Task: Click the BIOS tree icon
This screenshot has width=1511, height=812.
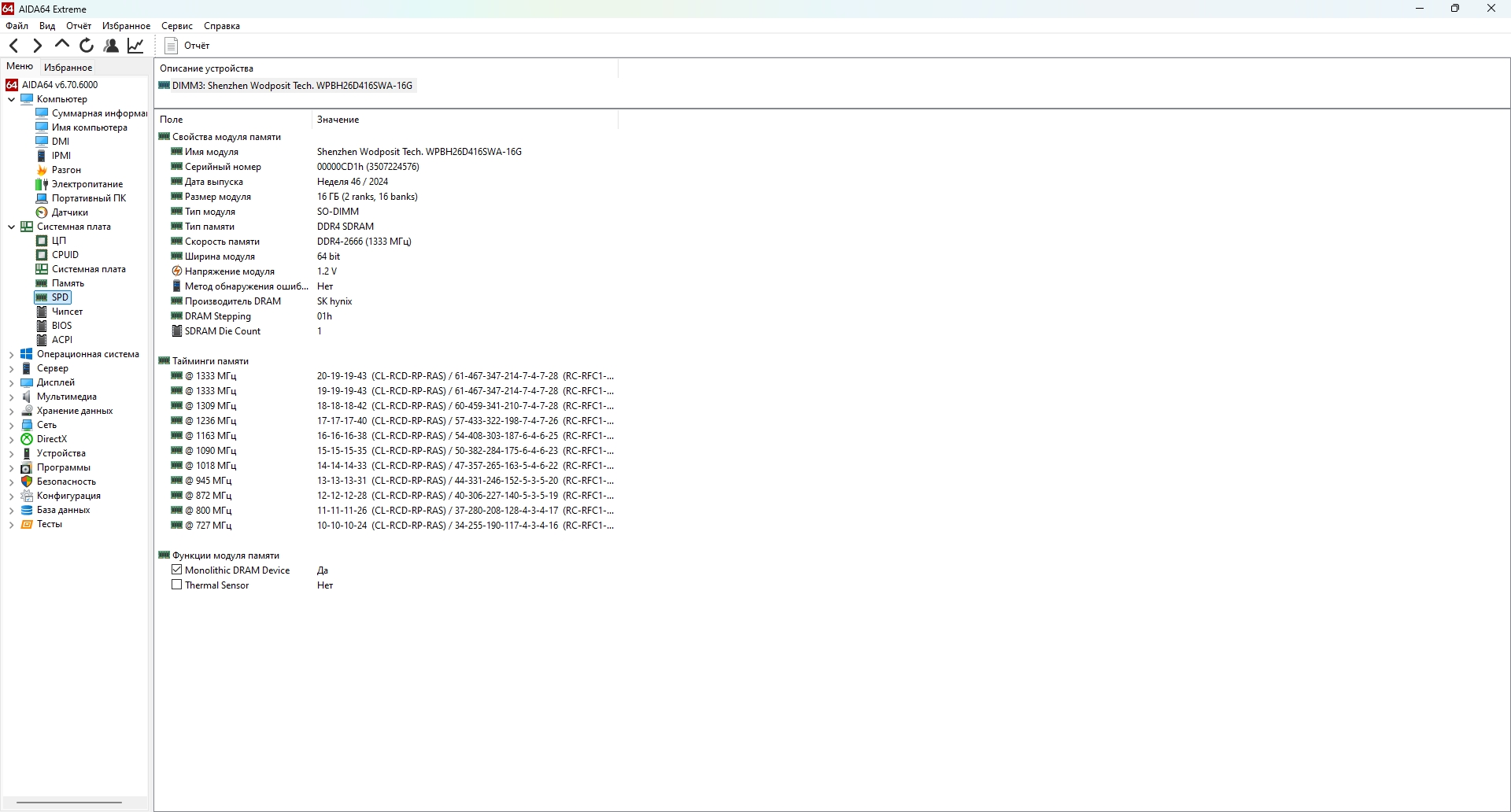Action: [x=42, y=326]
